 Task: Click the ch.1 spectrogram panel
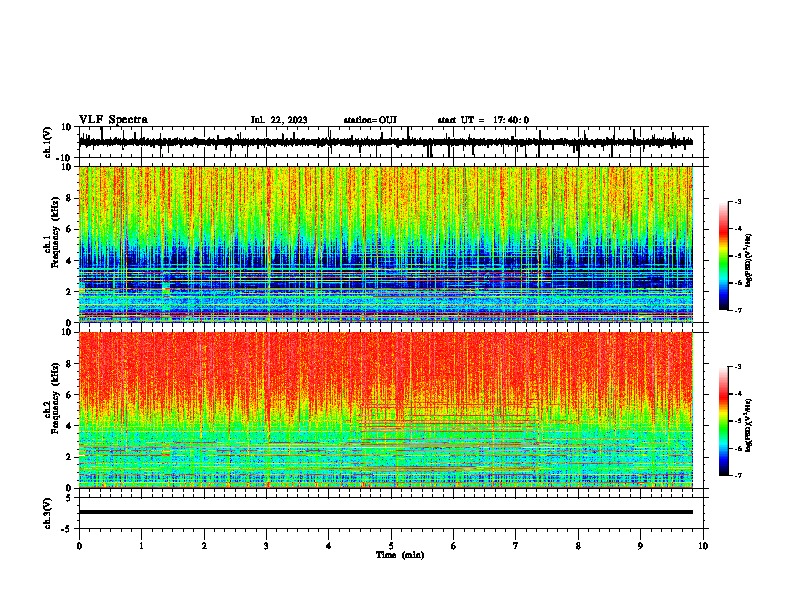385,244
